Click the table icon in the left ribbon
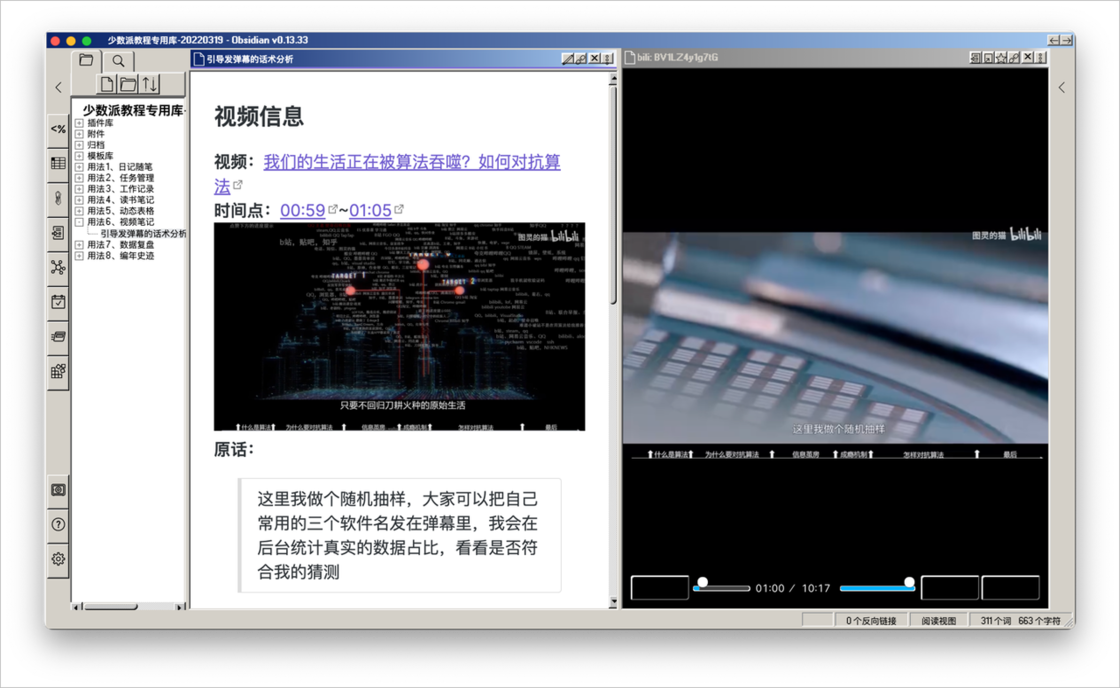1120x688 pixels. pos(58,163)
